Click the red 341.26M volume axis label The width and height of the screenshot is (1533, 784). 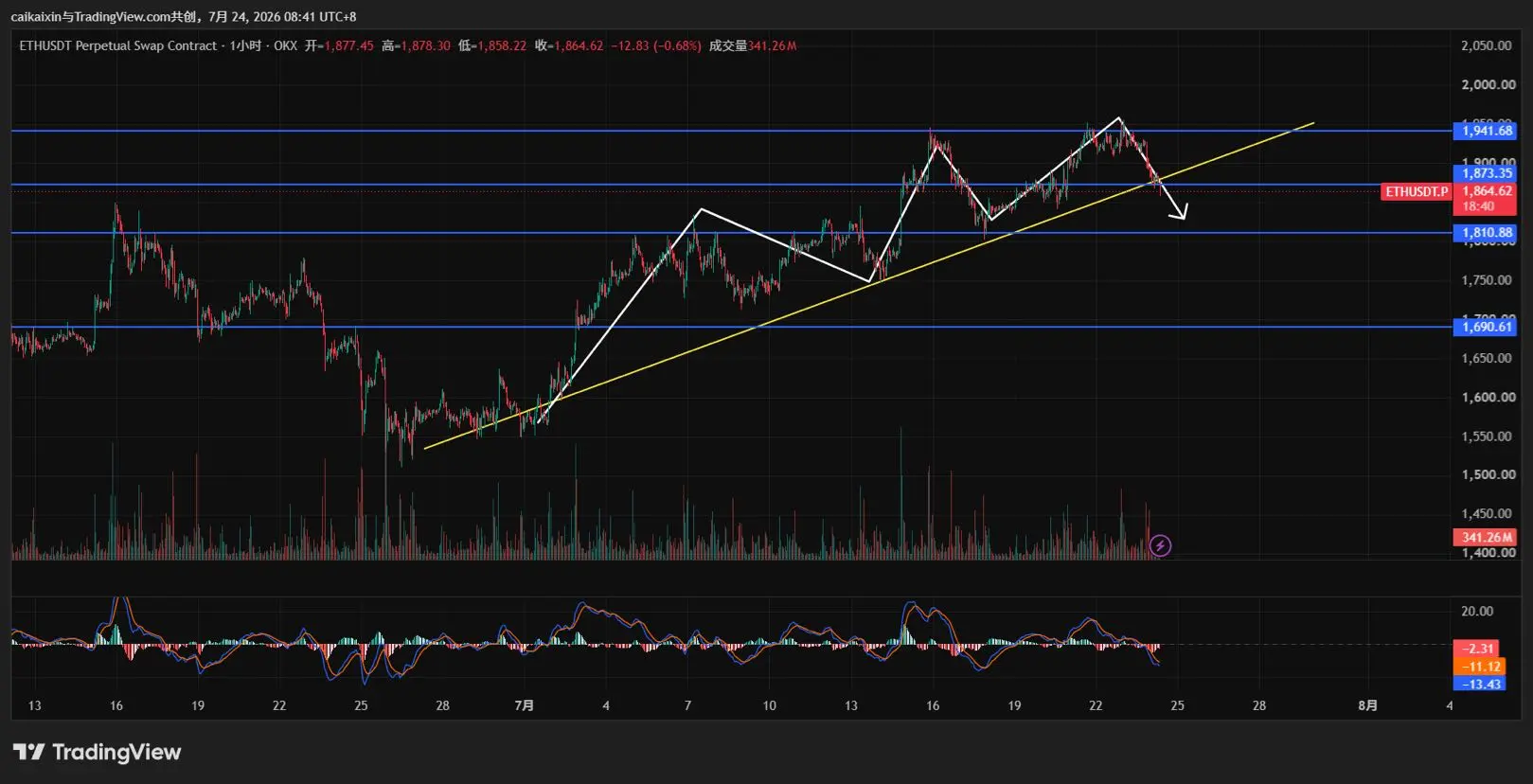click(1485, 537)
